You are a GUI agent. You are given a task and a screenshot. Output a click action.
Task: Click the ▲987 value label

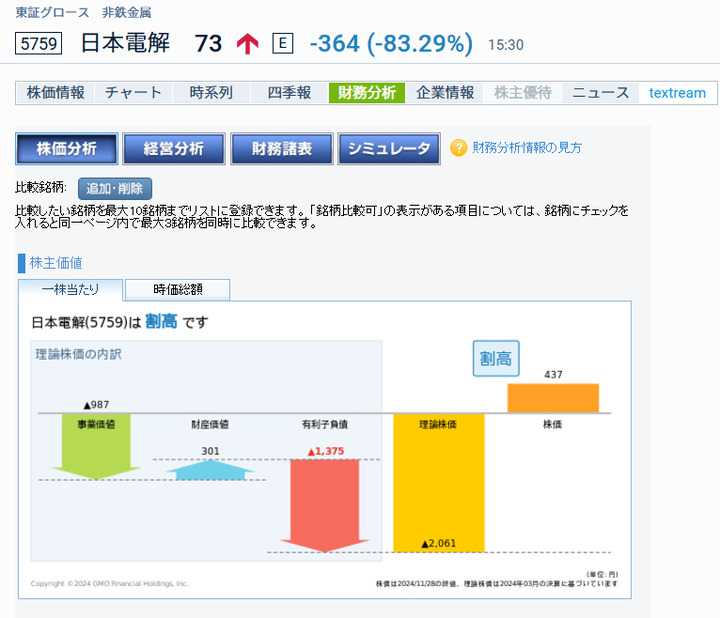point(96,405)
